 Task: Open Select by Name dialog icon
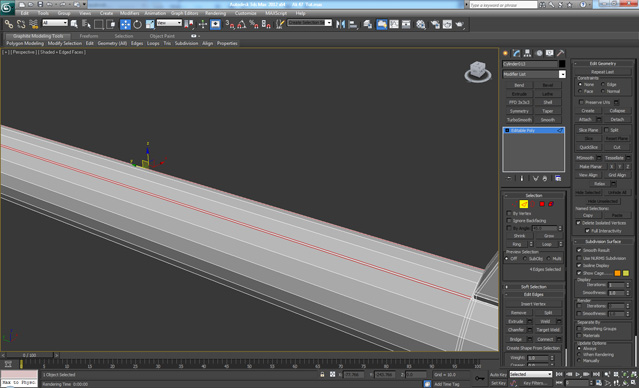(x=86, y=24)
